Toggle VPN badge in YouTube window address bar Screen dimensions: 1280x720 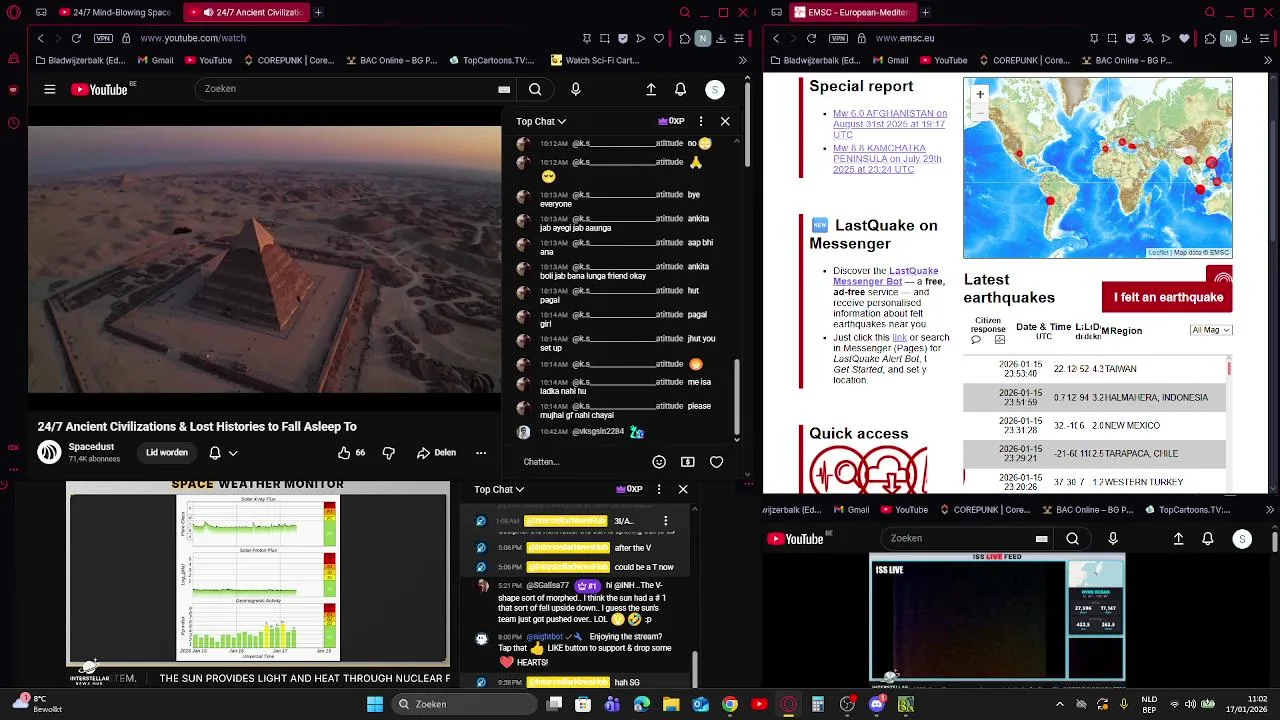click(103, 38)
